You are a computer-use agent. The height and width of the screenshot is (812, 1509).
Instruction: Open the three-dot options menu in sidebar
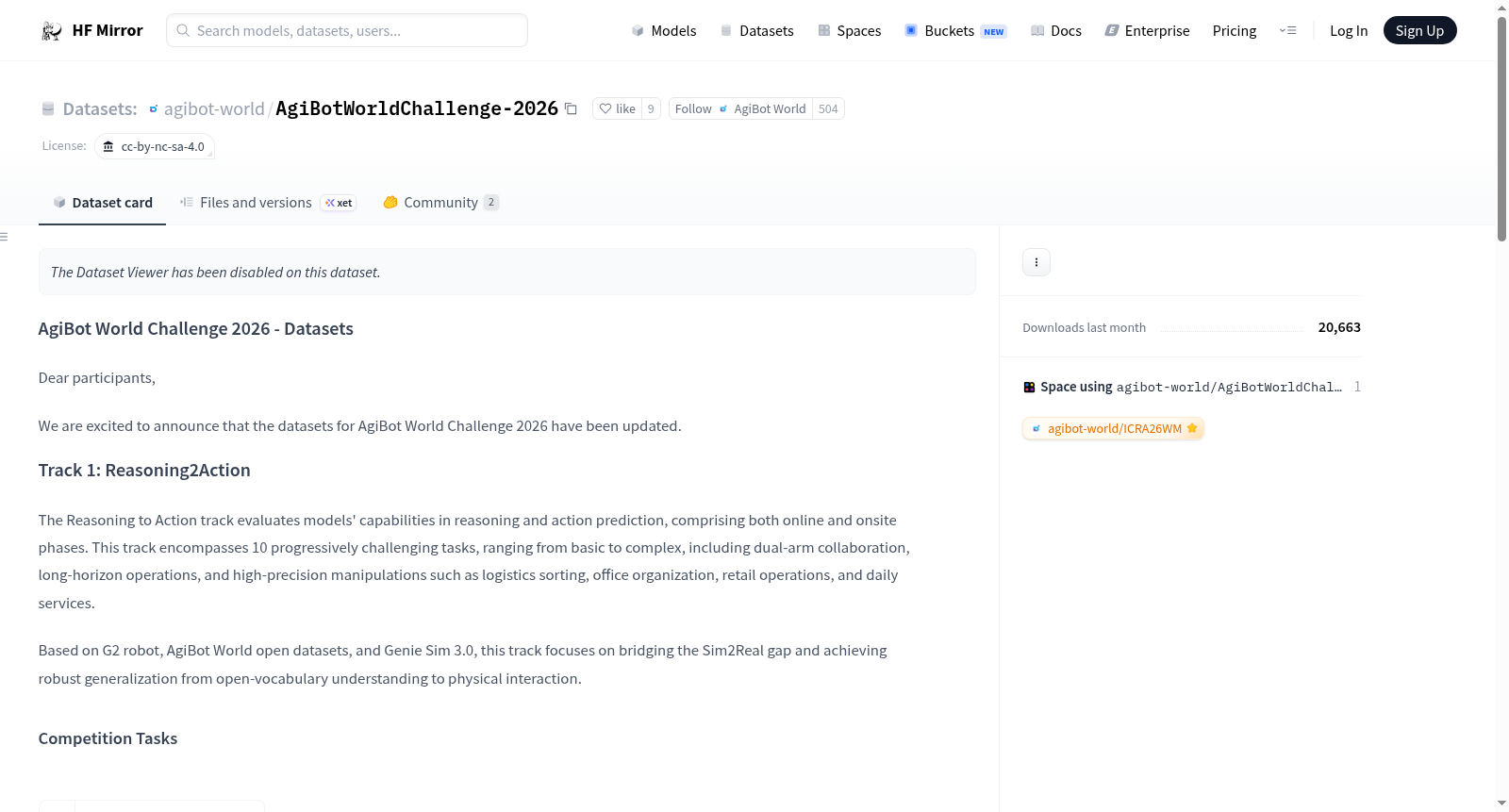click(1036, 262)
